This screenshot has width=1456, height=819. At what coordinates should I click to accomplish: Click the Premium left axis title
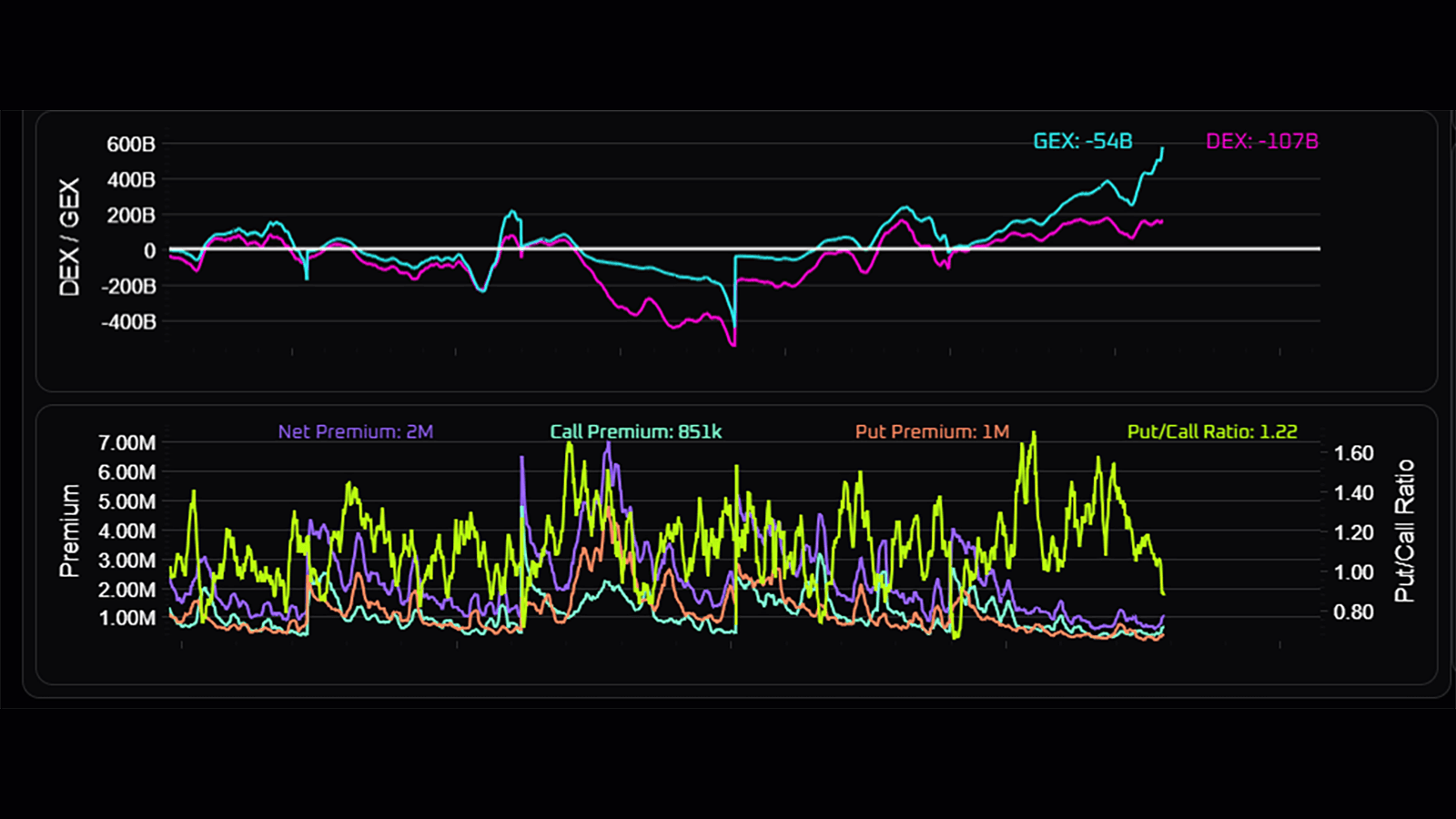(69, 531)
